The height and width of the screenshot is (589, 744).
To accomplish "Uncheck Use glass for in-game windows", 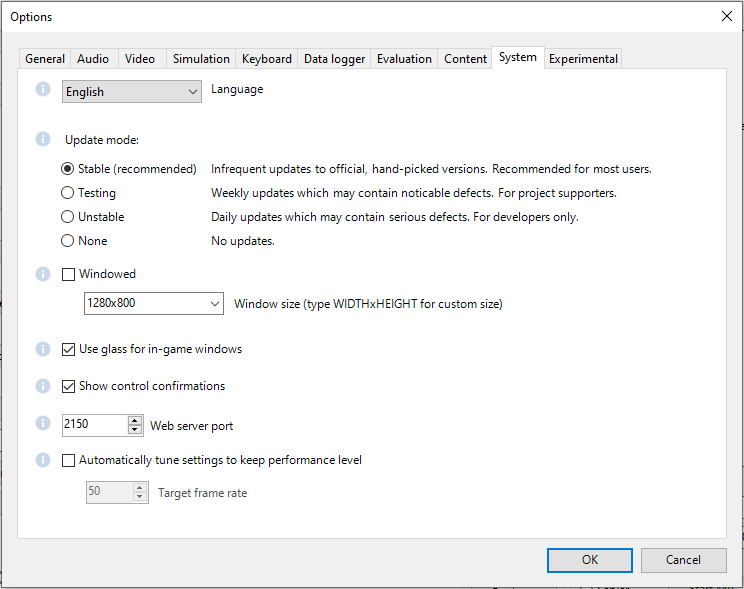I will click(x=69, y=350).
